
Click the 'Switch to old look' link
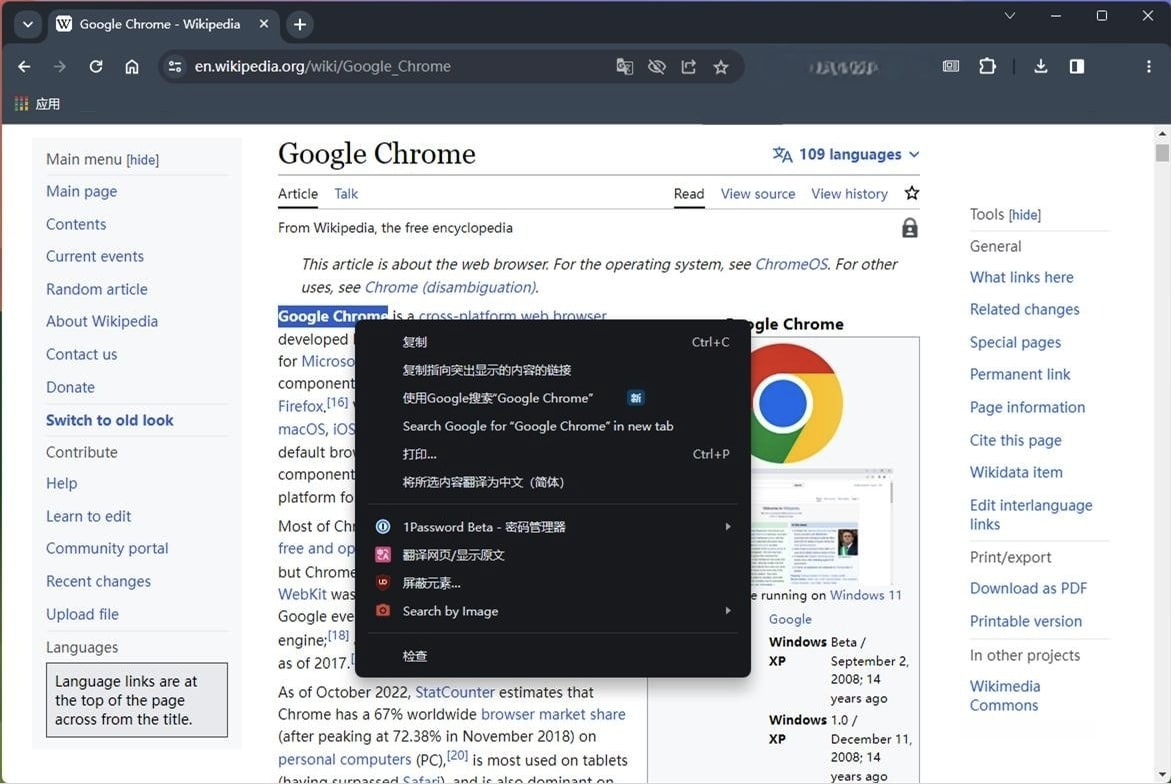109,420
